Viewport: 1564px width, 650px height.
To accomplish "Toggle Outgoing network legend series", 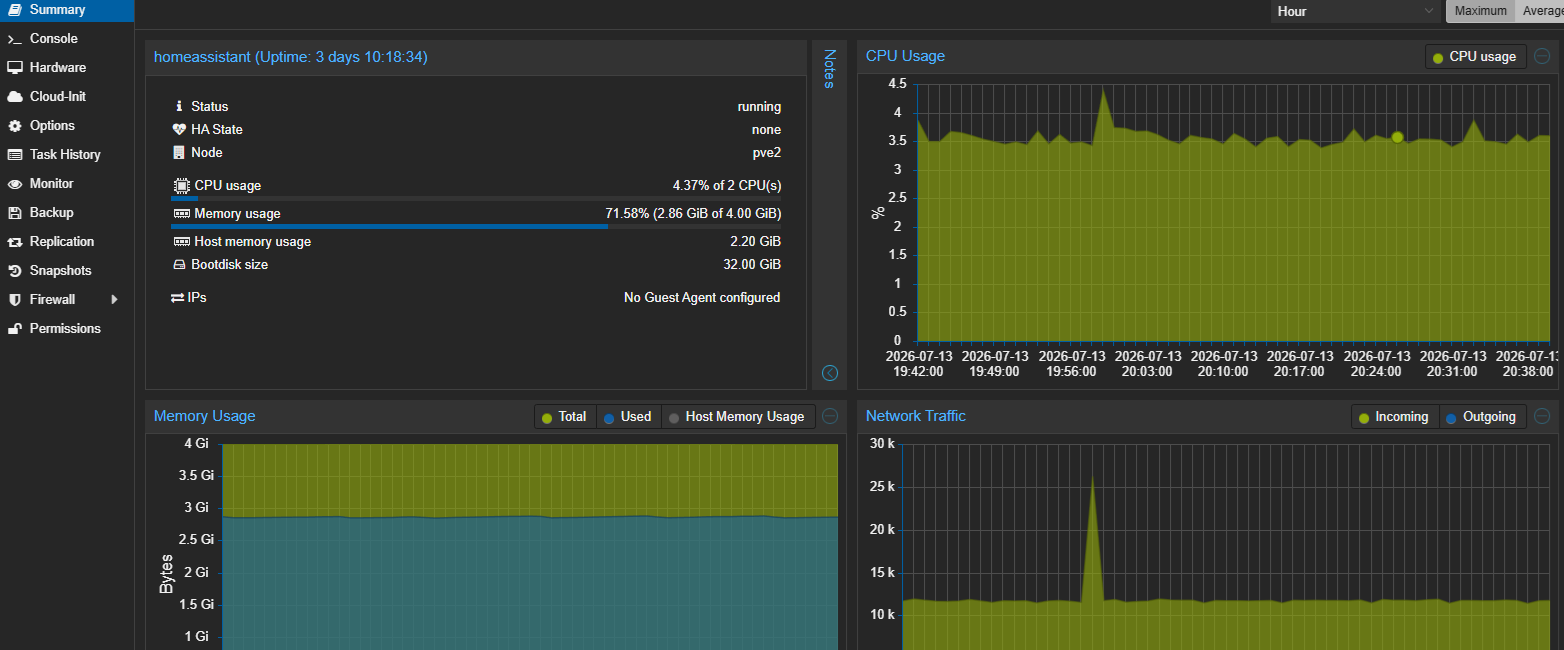I will click(x=1483, y=417).
